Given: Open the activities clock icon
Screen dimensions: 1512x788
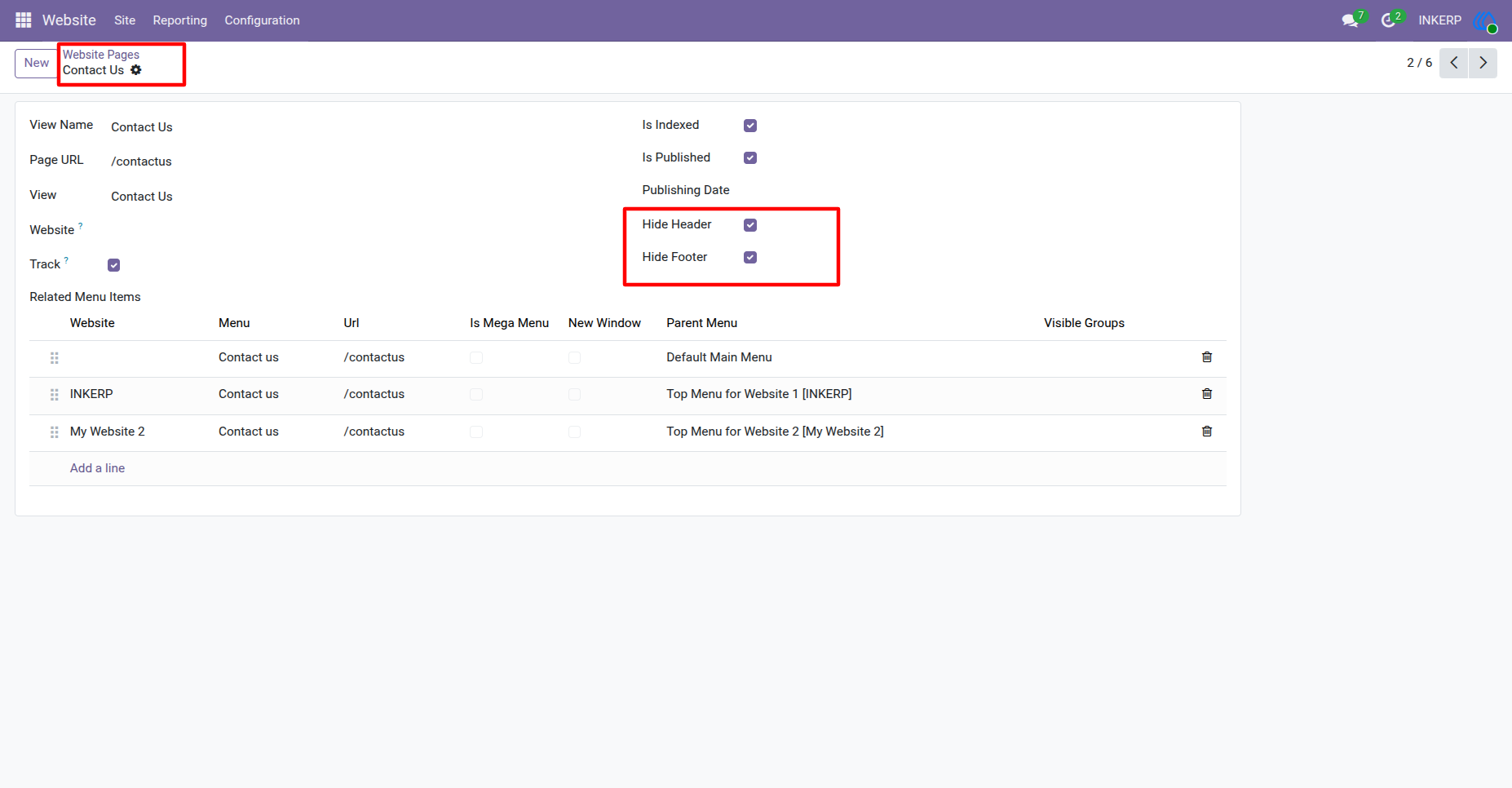Looking at the screenshot, I should [1388, 20].
